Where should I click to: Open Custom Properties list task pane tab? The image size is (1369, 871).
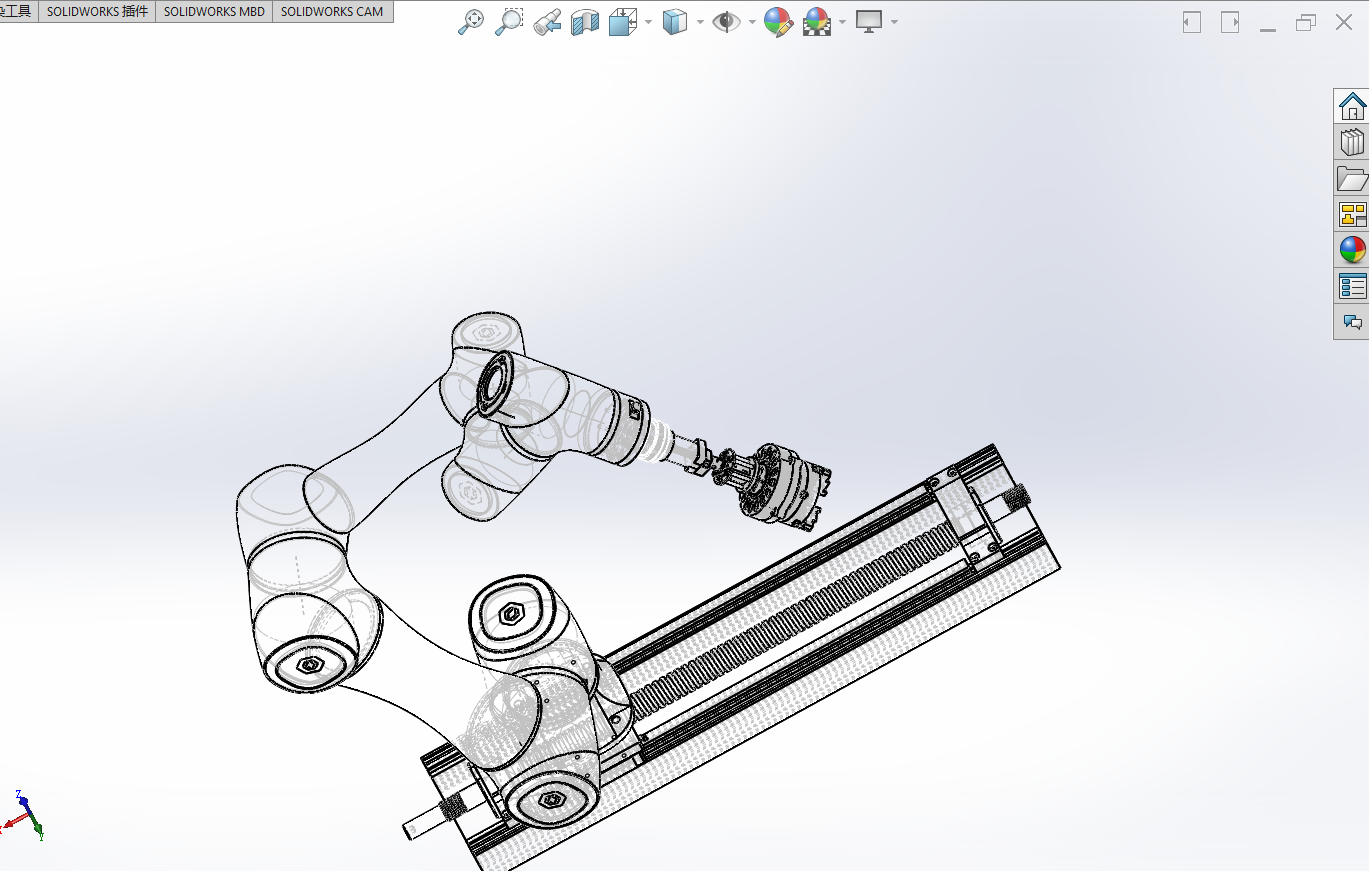click(x=1352, y=286)
